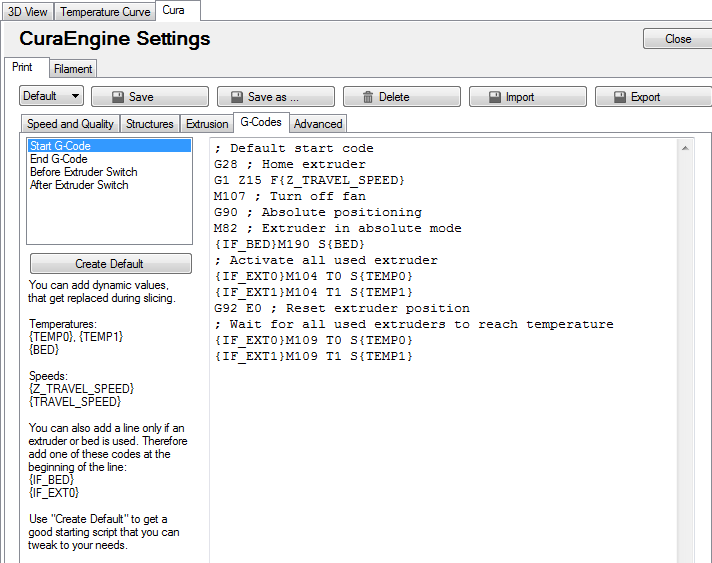Click the '{IF_EXT1}M109 T1 S{TEMP1}' line
712x563 pixels.
click(313, 356)
